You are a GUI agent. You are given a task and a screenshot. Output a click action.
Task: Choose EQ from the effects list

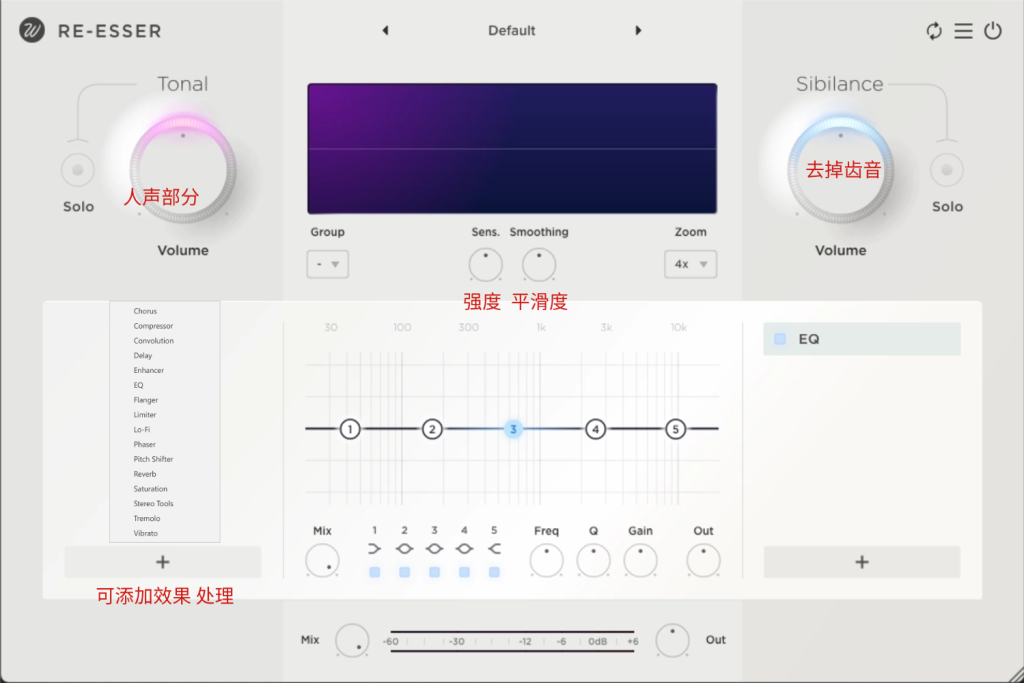(x=138, y=385)
